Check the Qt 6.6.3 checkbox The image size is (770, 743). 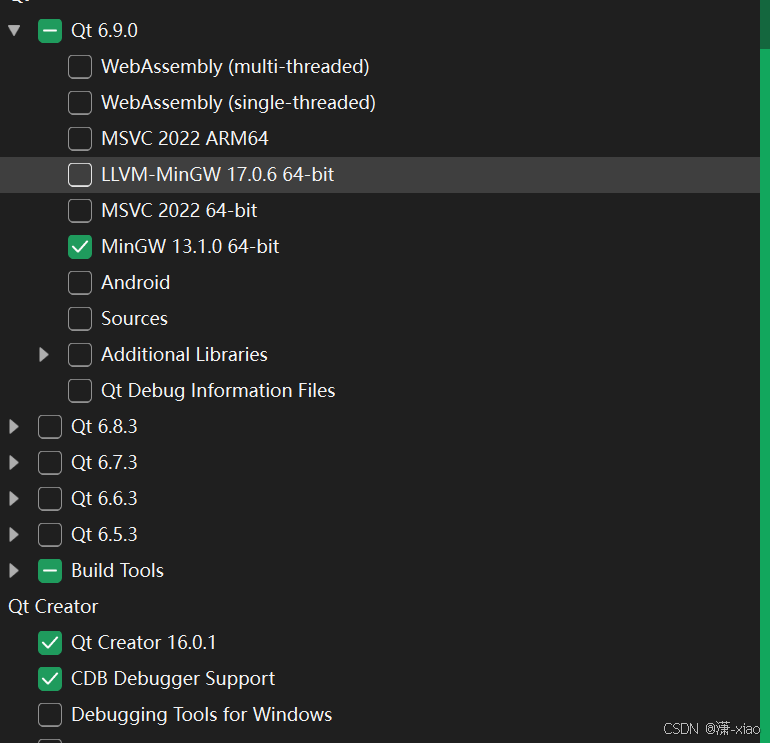(x=50, y=499)
